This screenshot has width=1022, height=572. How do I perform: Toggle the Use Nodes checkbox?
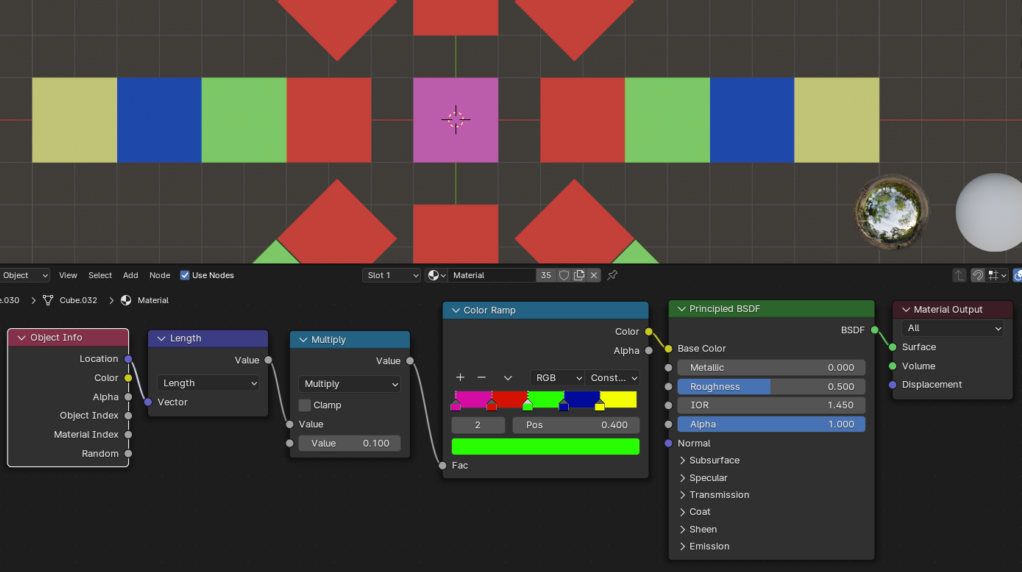pyautogui.click(x=185, y=275)
